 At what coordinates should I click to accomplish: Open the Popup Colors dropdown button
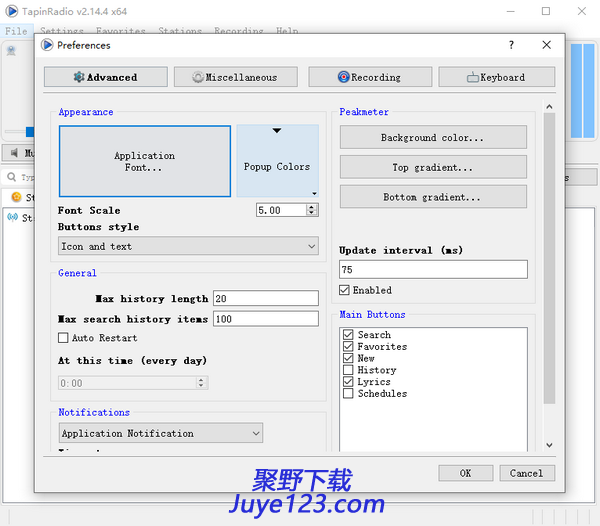coord(277,161)
